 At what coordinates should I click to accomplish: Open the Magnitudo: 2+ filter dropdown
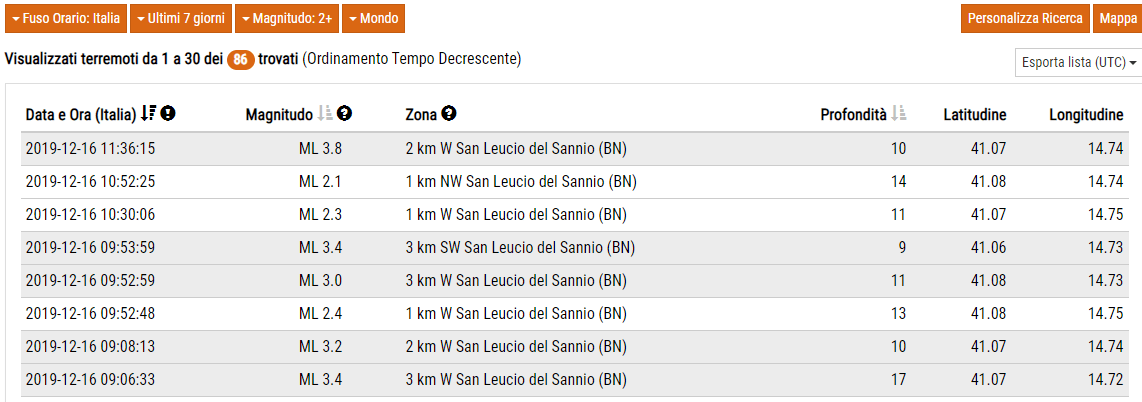287,18
